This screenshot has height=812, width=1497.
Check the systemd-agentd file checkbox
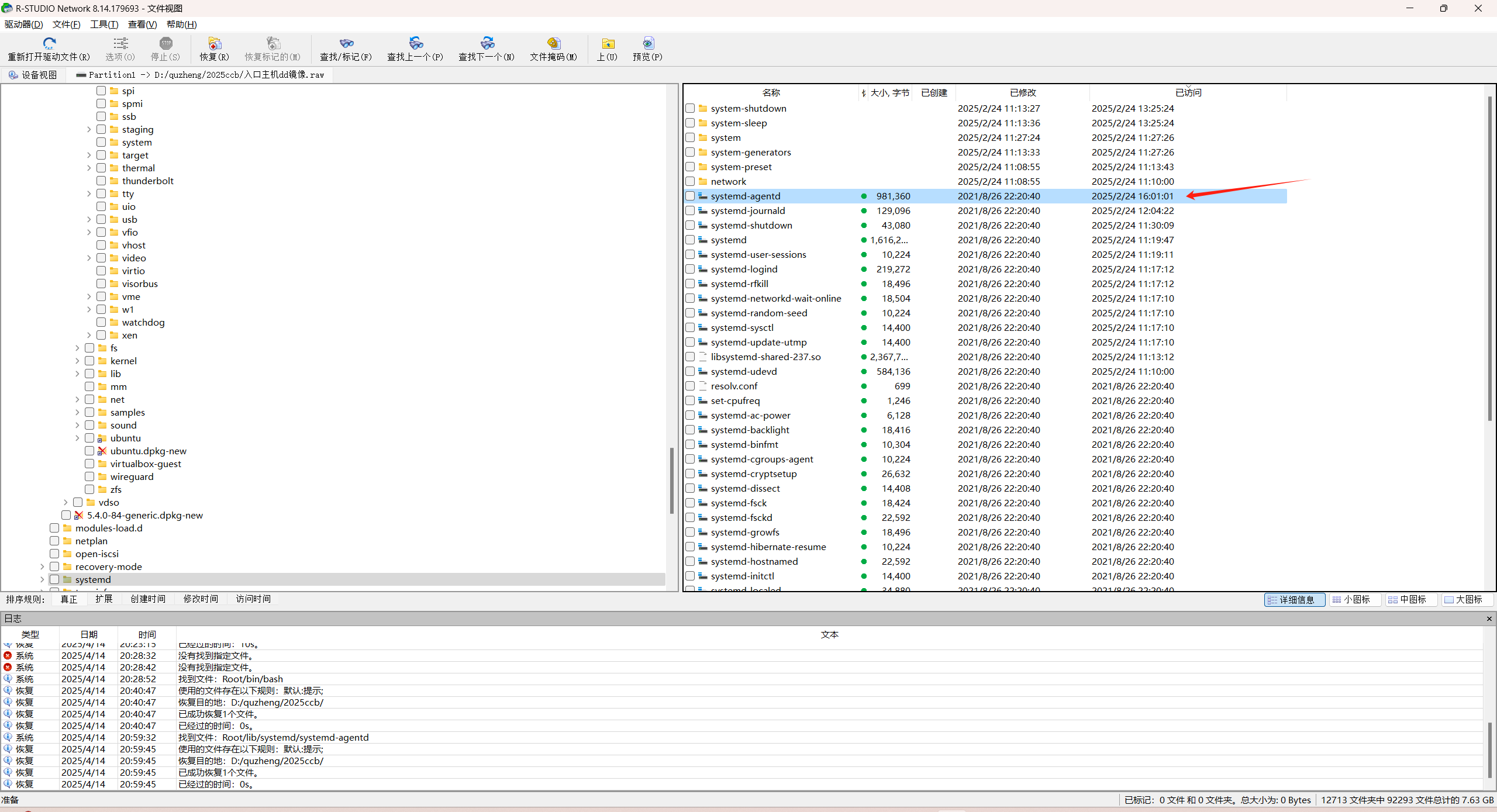click(x=690, y=196)
